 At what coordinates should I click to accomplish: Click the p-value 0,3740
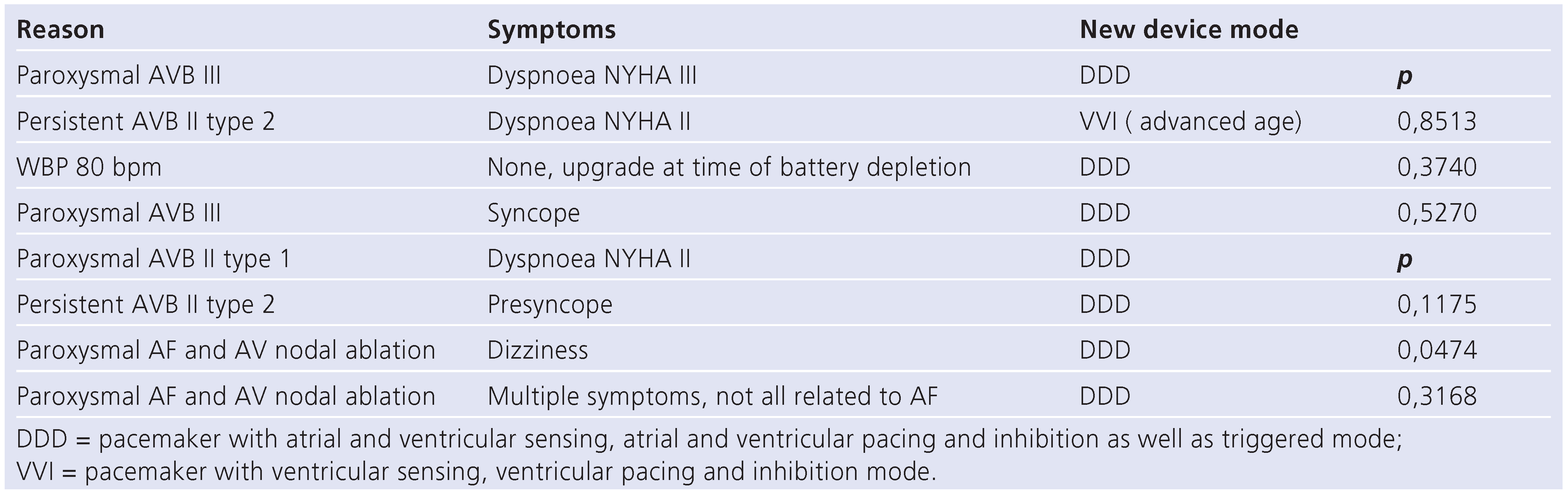(1436, 167)
